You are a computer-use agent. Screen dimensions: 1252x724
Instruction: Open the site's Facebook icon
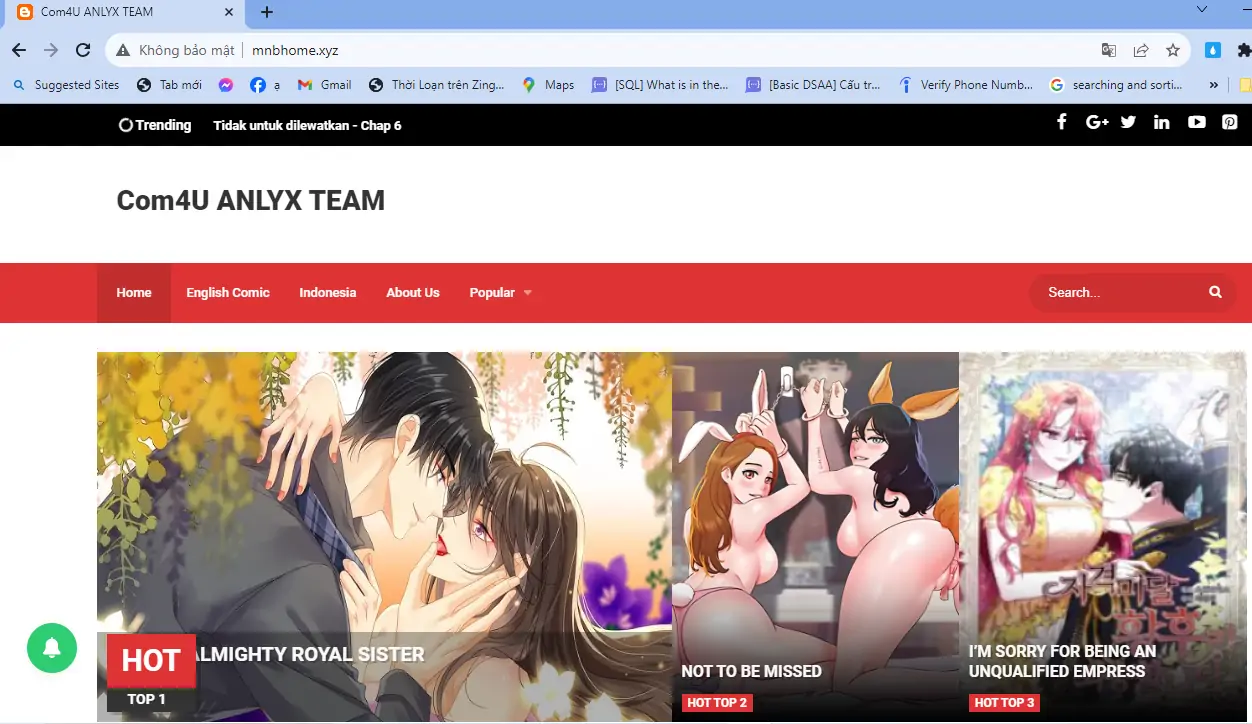coord(1062,122)
